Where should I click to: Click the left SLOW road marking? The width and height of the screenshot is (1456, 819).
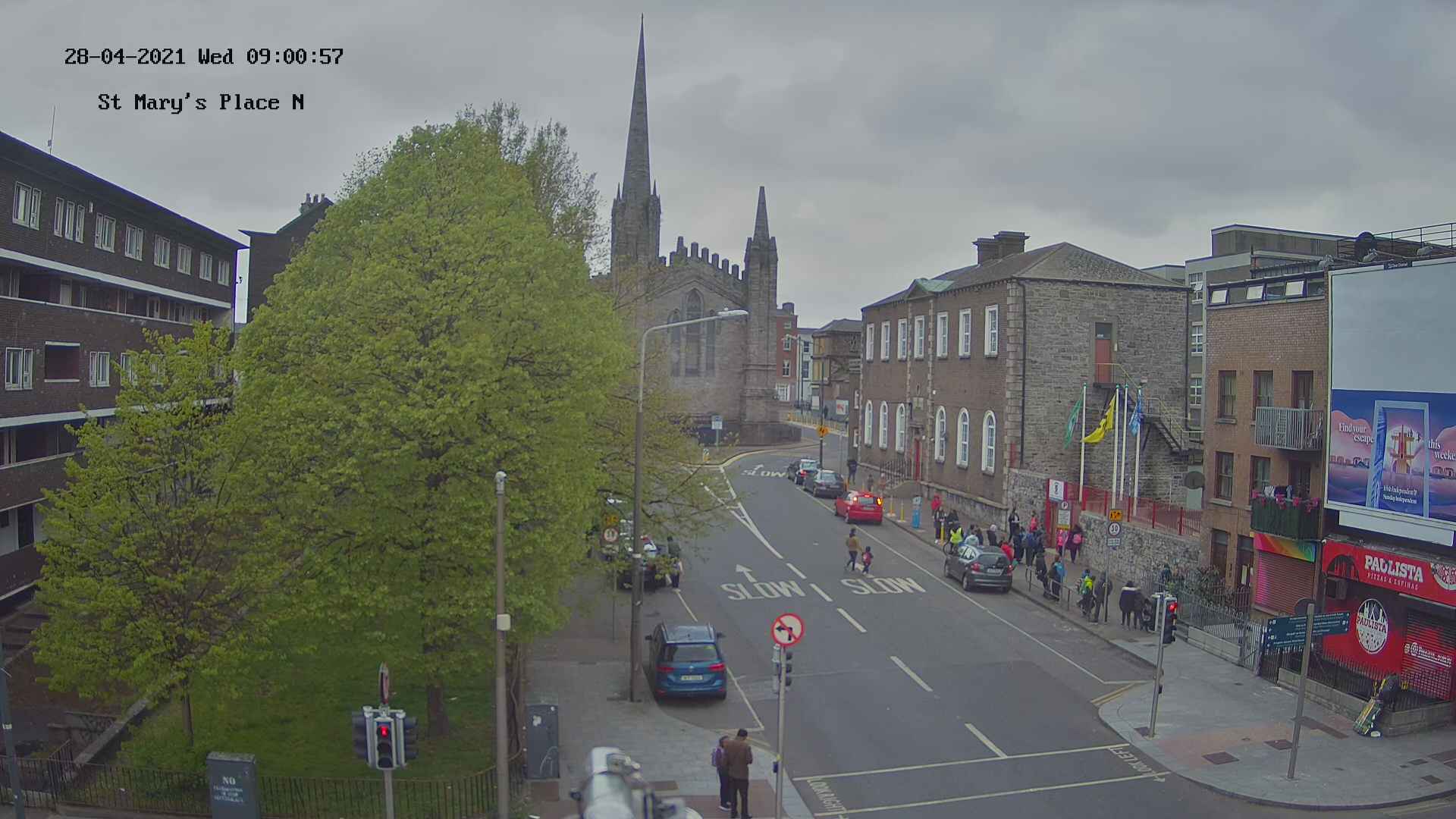(x=762, y=590)
